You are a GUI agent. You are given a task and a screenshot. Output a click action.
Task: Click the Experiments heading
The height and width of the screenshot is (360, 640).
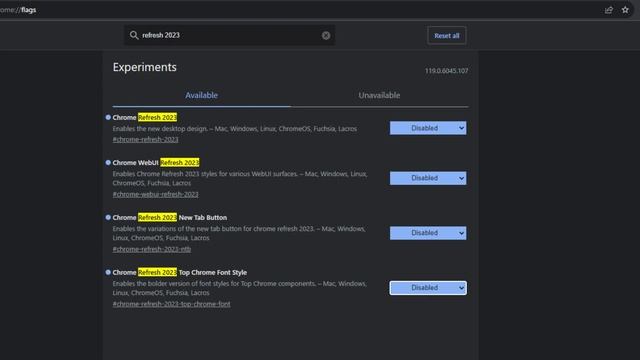point(144,67)
